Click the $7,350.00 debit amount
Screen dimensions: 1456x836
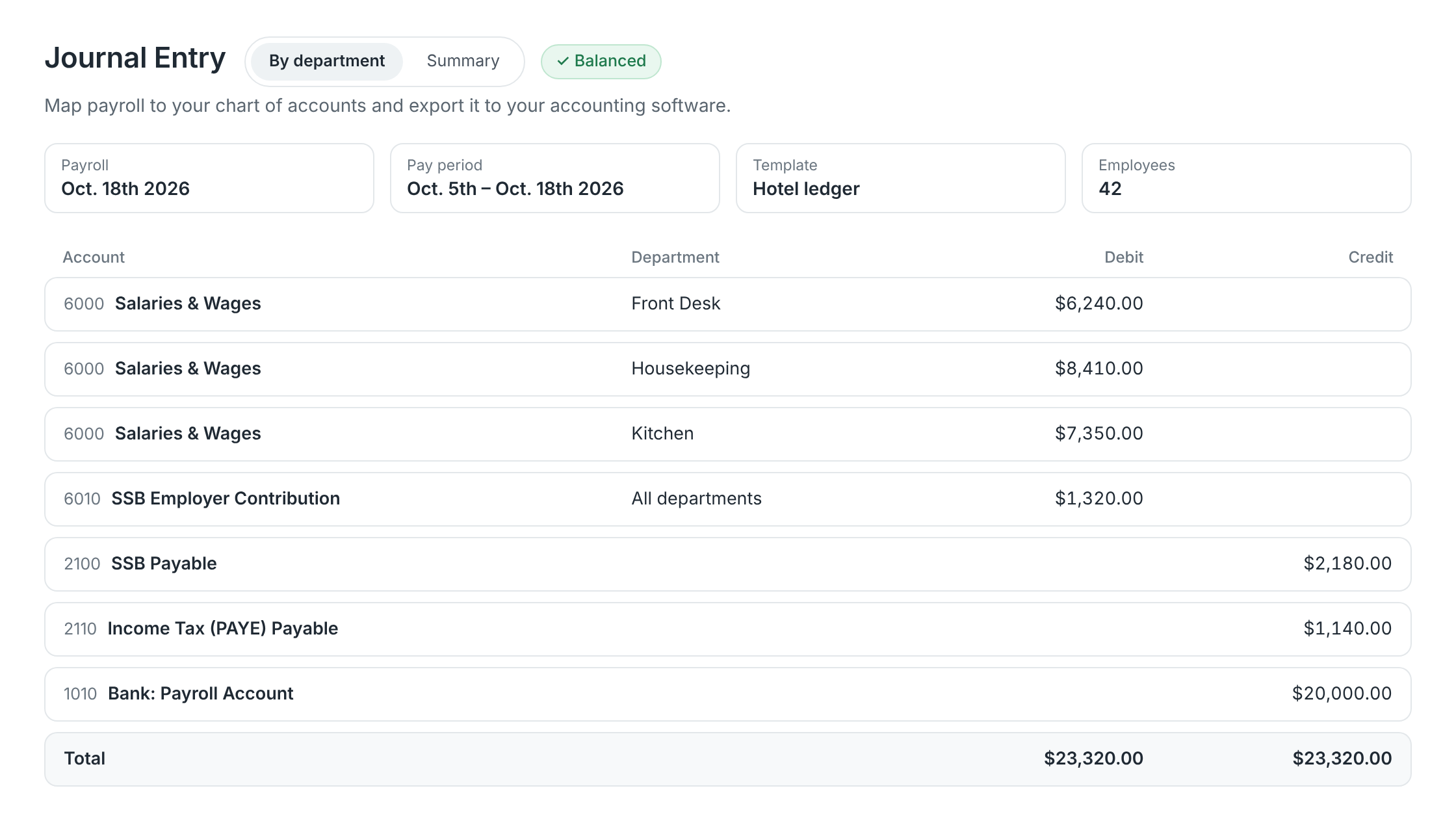click(1099, 434)
